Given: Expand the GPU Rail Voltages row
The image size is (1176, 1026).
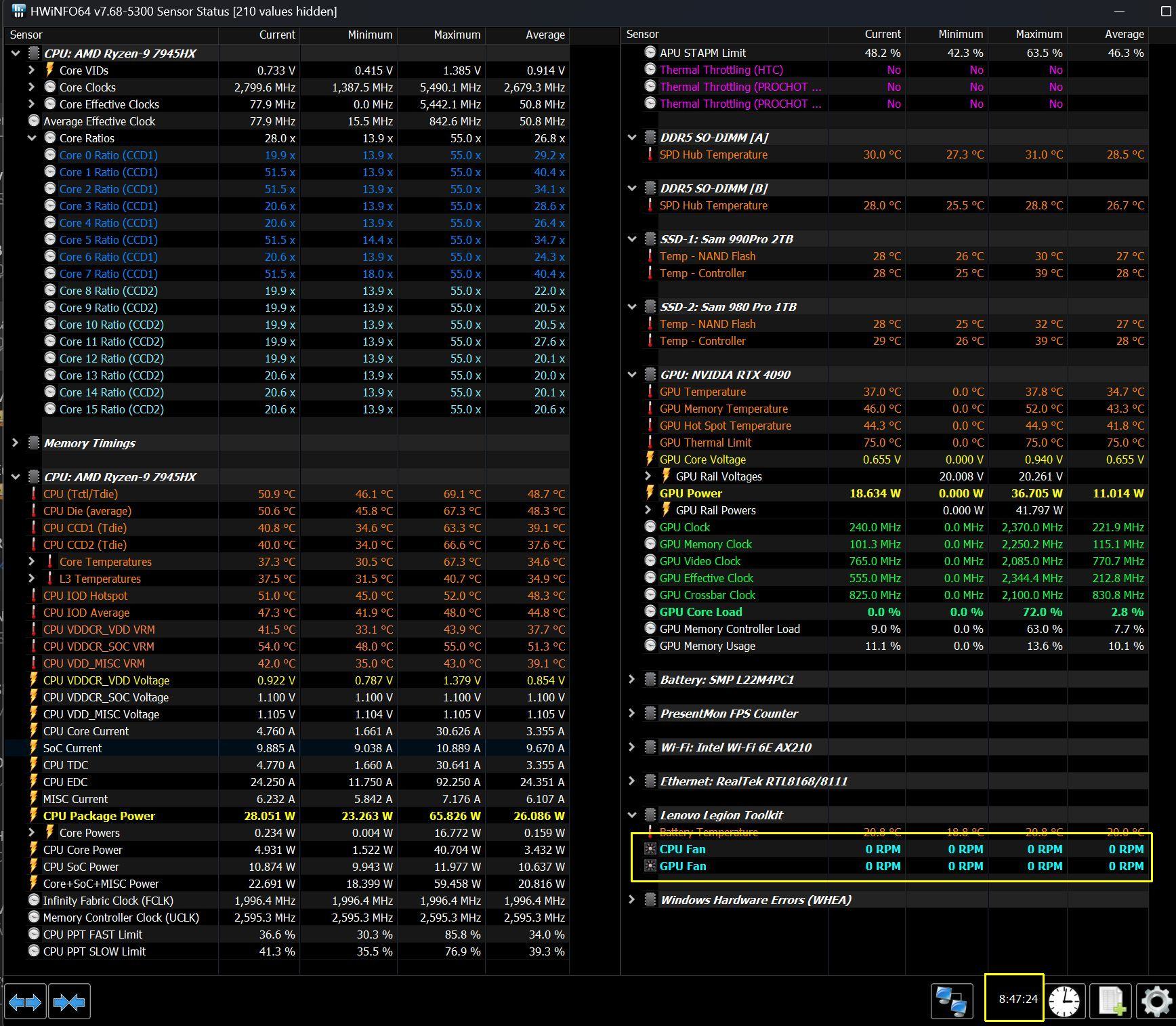Looking at the screenshot, I should tap(648, 476).
